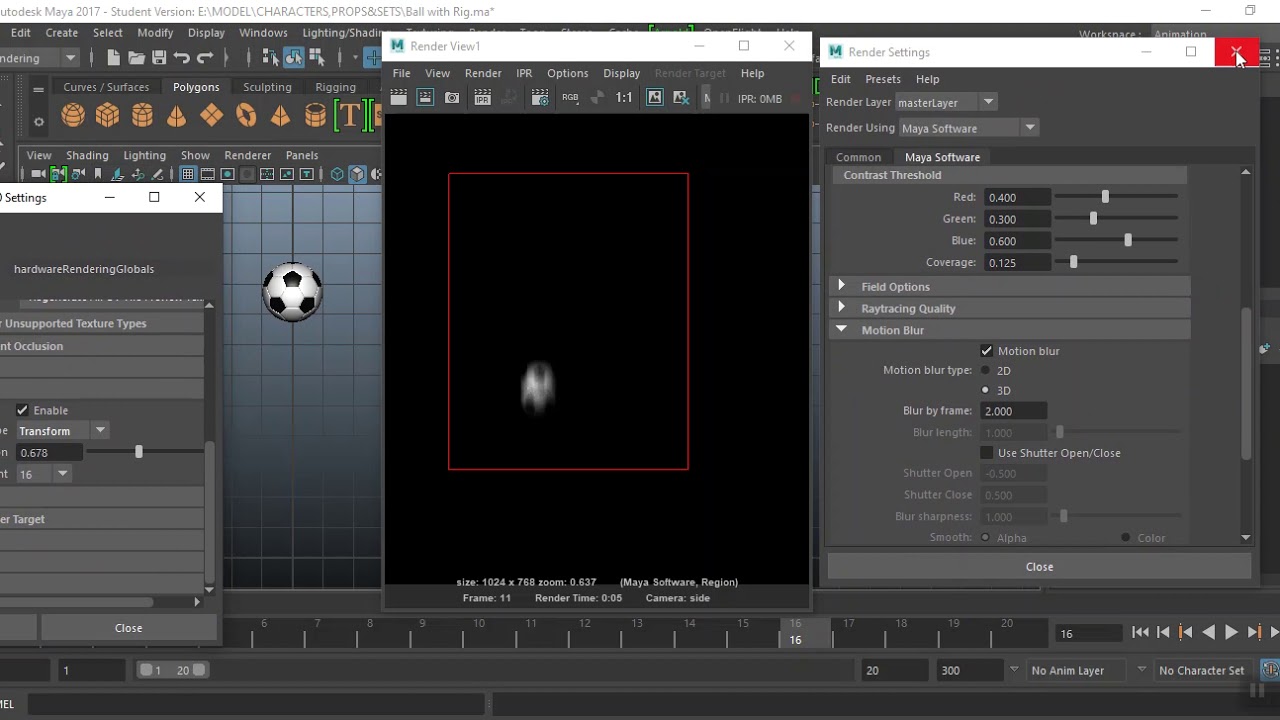Toggle the auto keyframe button near Character Set

pos(1270,670)
